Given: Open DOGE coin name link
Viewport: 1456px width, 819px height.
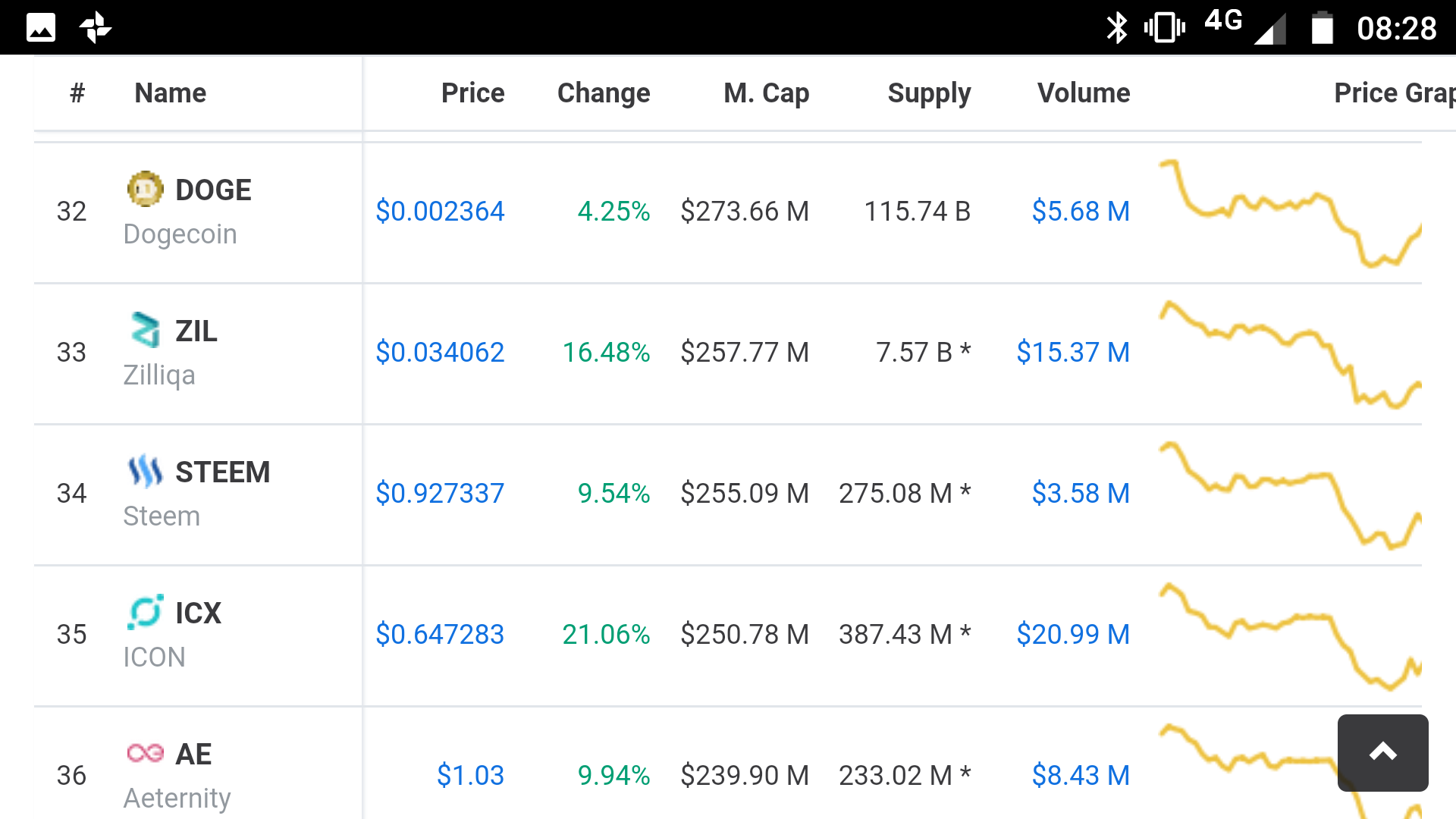Looking at the screenshot, I should pyautogui.click(x=213, y=190).
